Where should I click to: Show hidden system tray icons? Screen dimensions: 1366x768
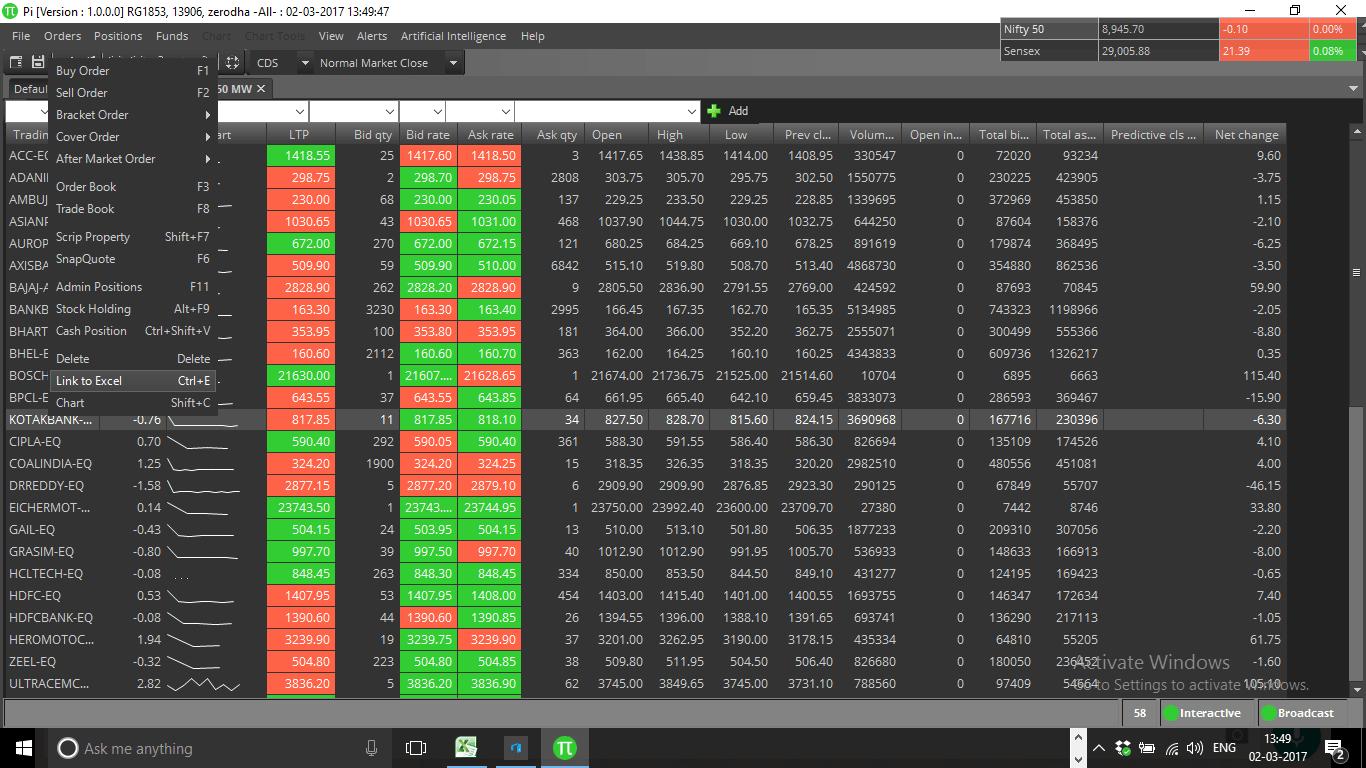click(x=1099, y=748)
